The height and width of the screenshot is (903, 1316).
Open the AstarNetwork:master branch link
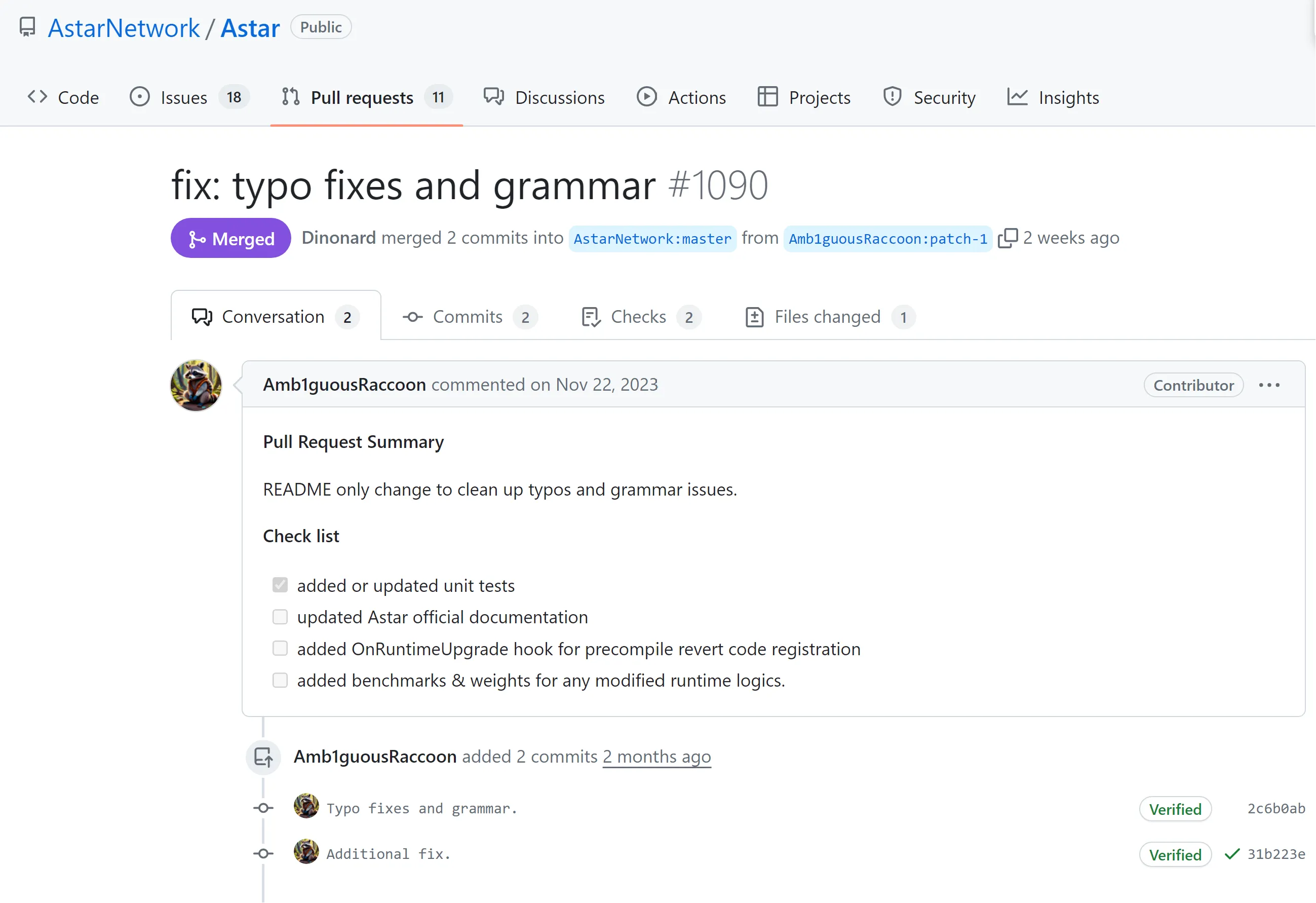click(652, 239)
